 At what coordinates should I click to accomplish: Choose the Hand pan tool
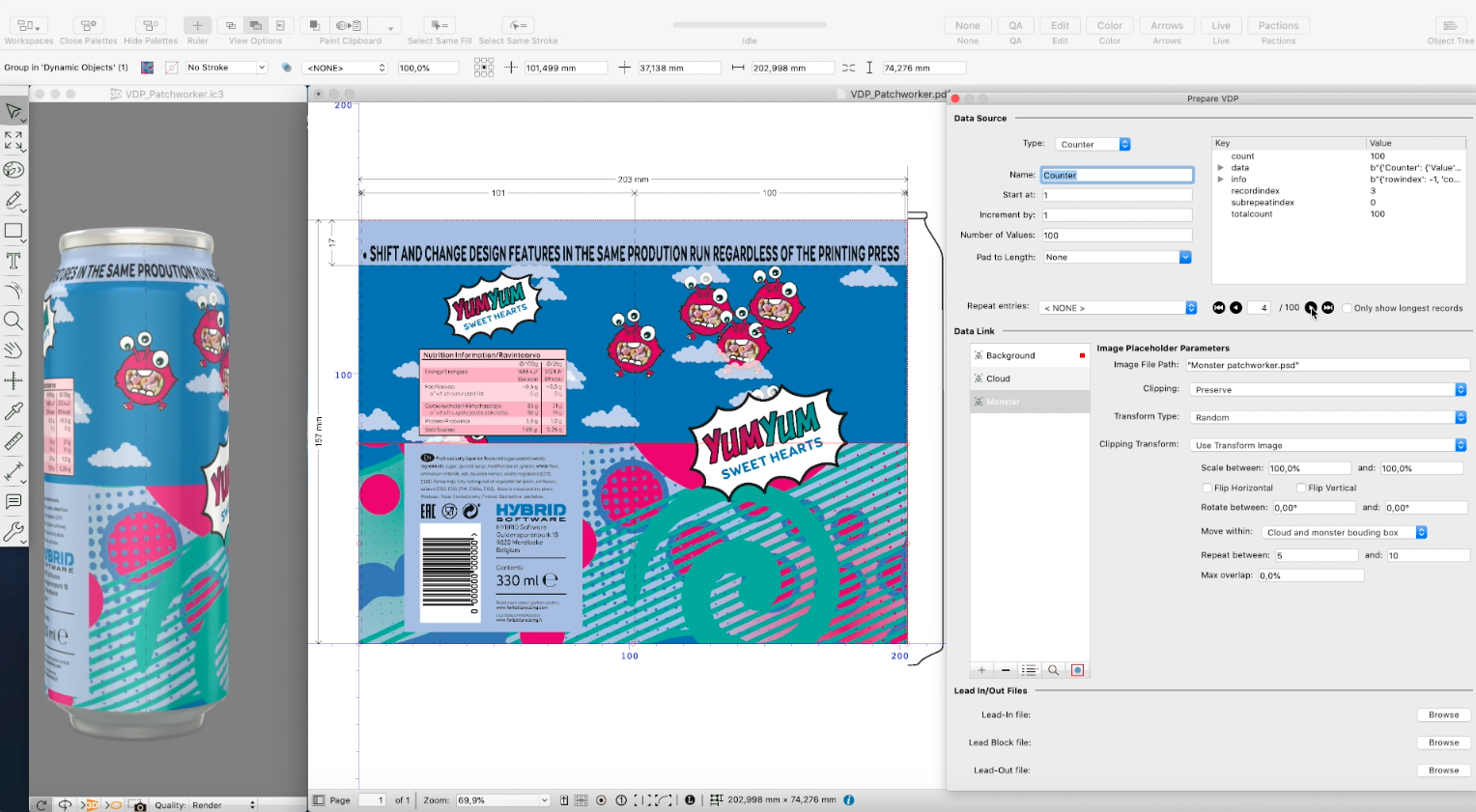pos(14,350)
